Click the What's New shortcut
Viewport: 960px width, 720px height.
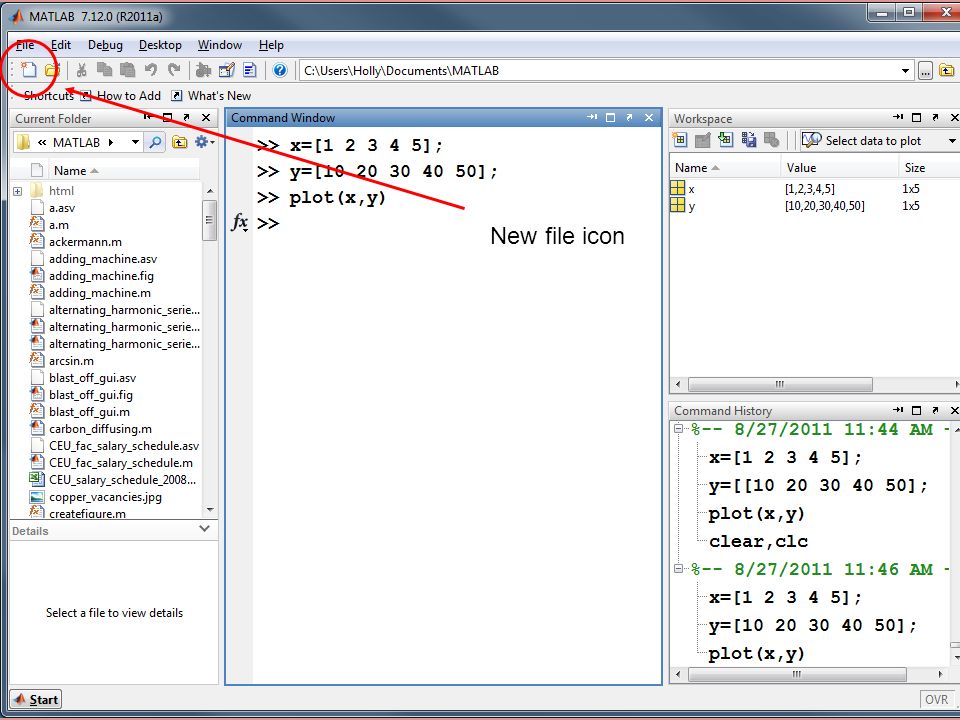pos(211,96)
